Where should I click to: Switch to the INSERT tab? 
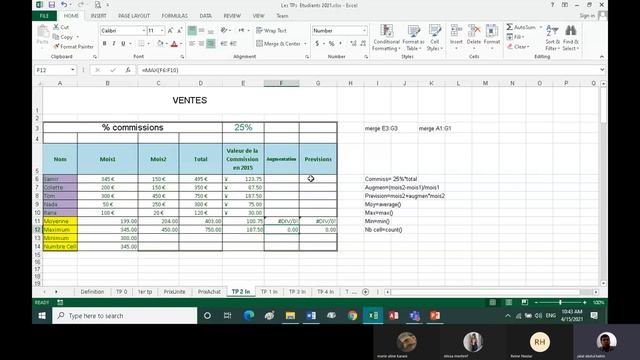pyautogui.click(x=98, y=16)
